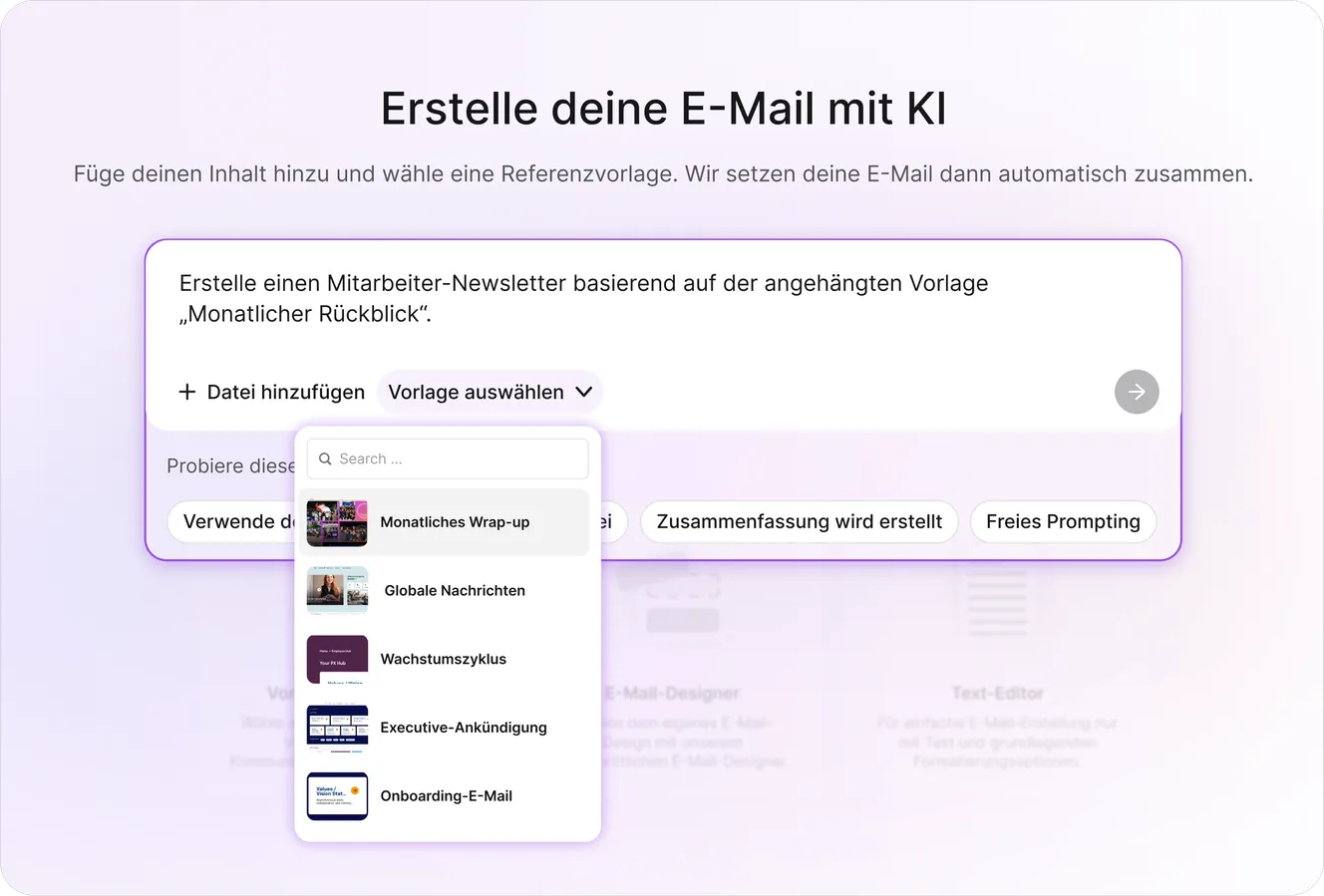The height and width of the screenshot is (896, 1324).
Task: Choose Globale Nachrichten from the list
Action: 444,591
